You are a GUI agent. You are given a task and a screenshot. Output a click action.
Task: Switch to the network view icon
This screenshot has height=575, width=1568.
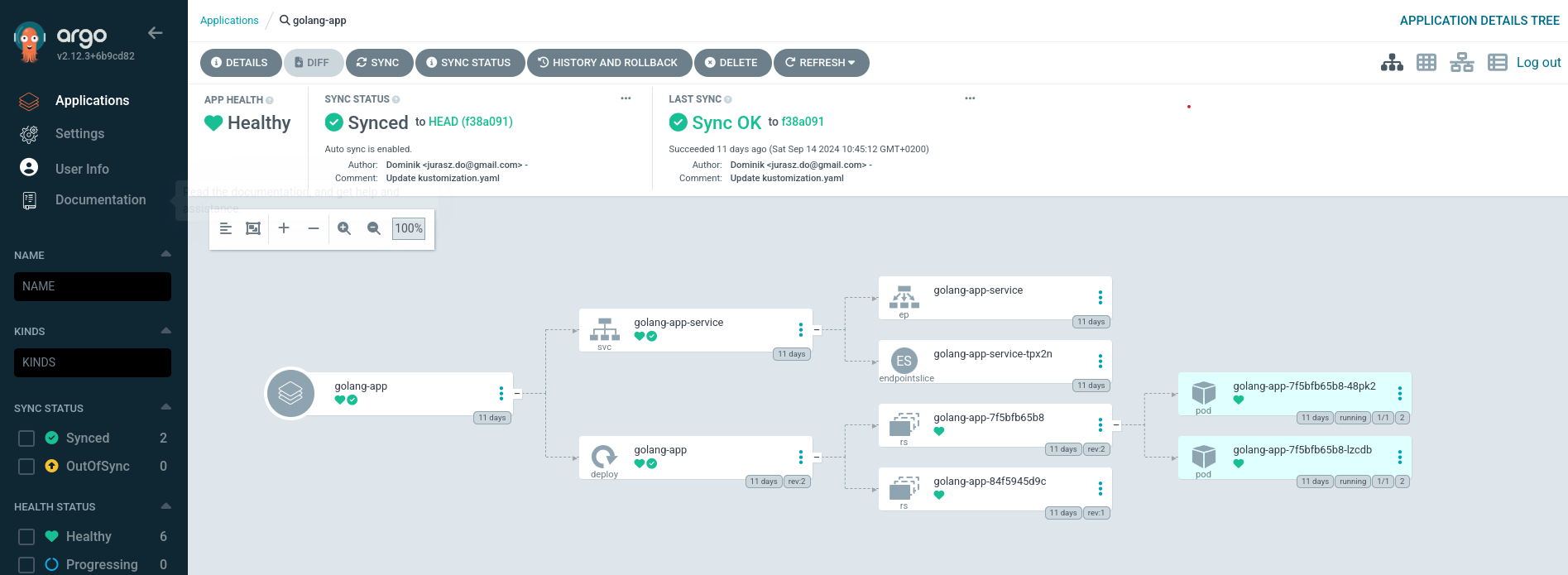pos(1462,62)
